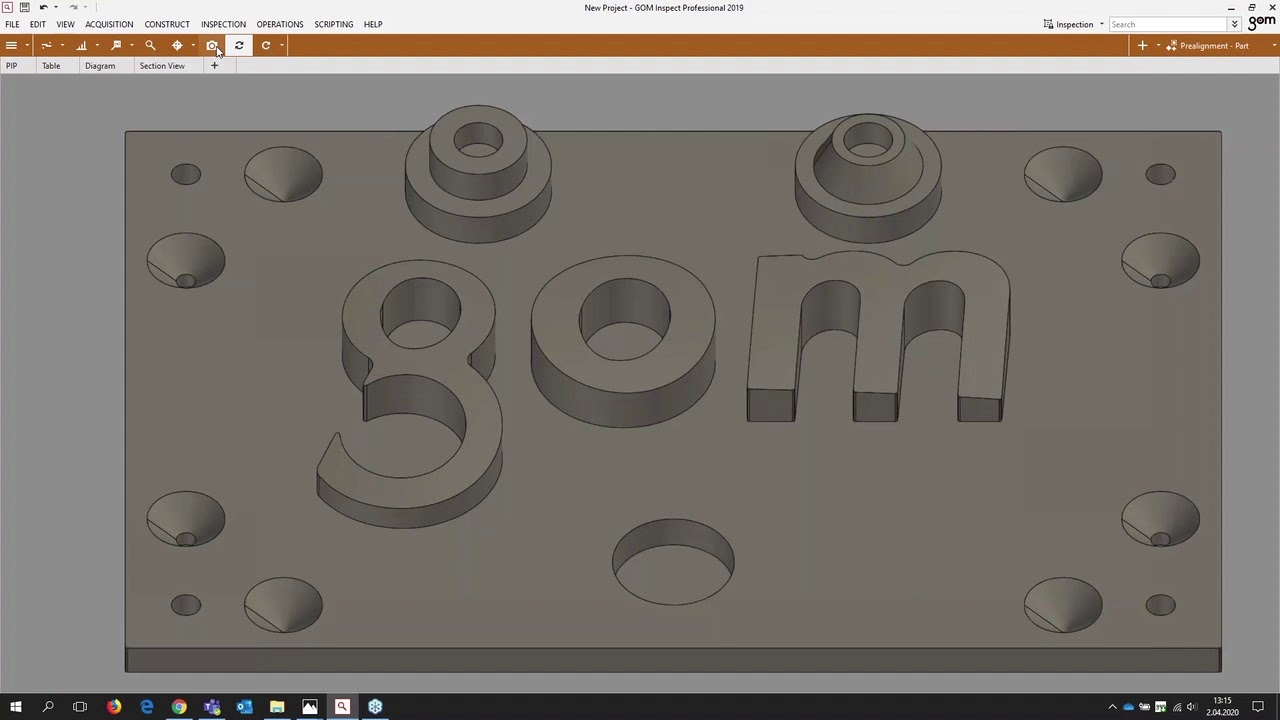This screenshot has width=1280, height=720.
Task: Open Outlook from the taskbar
Action: pos(244,707)
